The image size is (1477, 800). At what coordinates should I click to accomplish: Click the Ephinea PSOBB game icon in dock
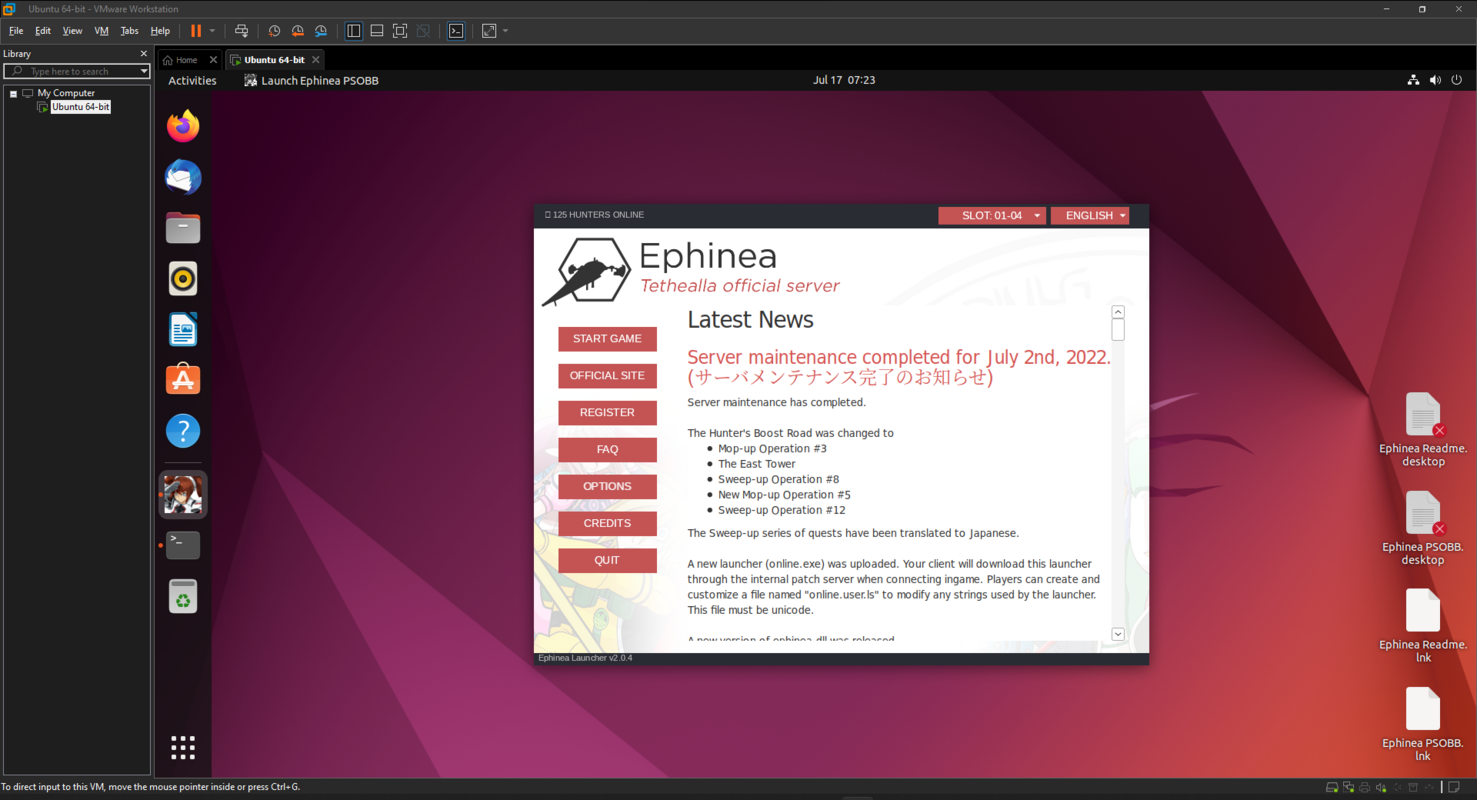(183, 494)
